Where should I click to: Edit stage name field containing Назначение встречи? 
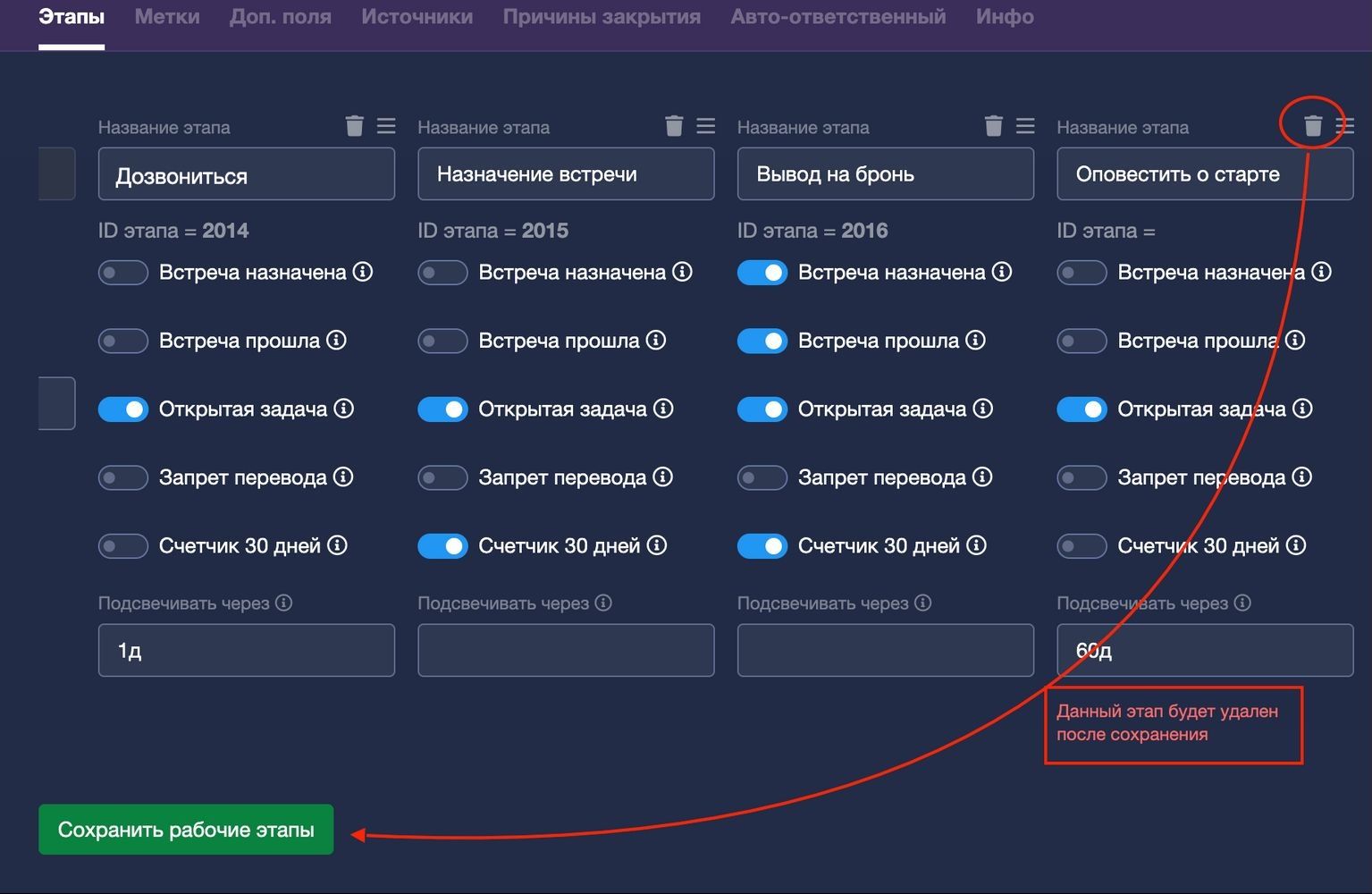pos(566,173)
